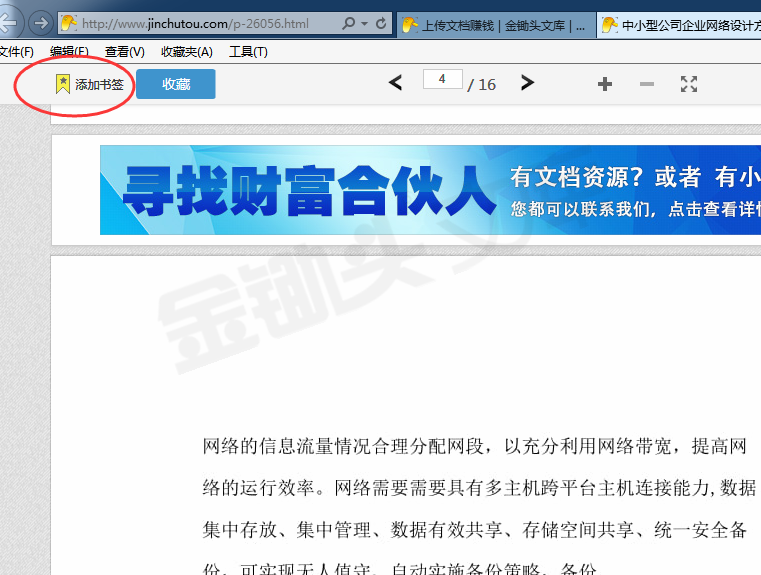Click the search magnifier in address bar
This screenshot has width=761, height=575.
pyautogui.click(x=348, y=23)
